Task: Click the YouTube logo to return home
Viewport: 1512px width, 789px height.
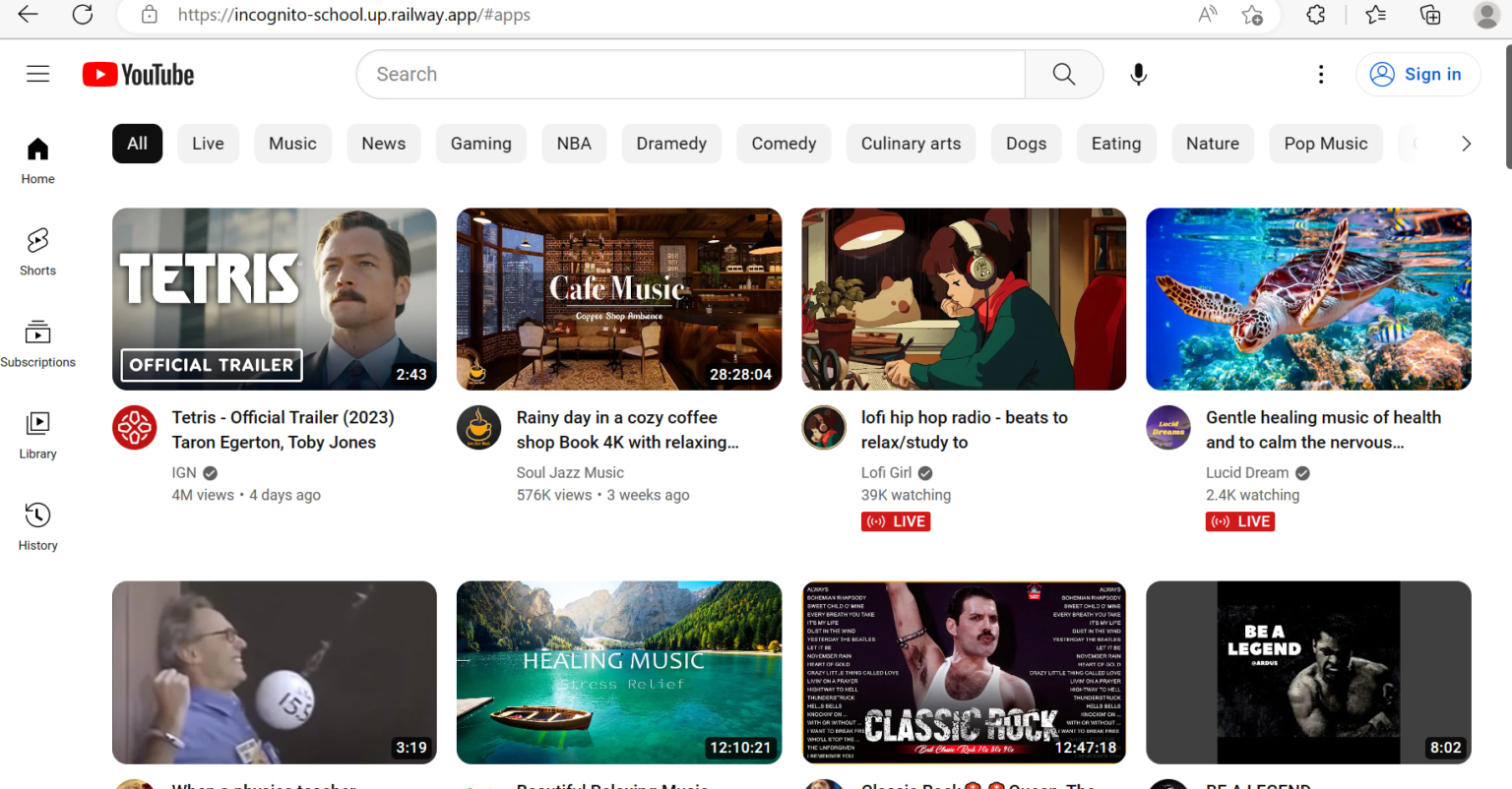Action: click(138, 74)
